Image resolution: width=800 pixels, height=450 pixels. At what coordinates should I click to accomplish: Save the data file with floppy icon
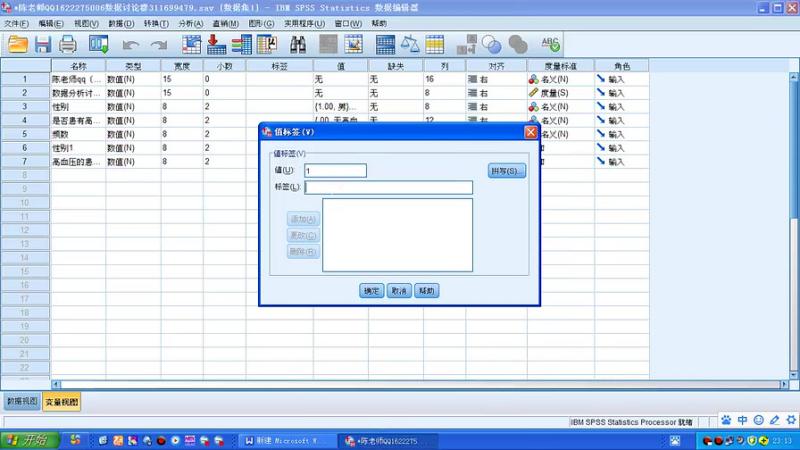tap(43, 45)
